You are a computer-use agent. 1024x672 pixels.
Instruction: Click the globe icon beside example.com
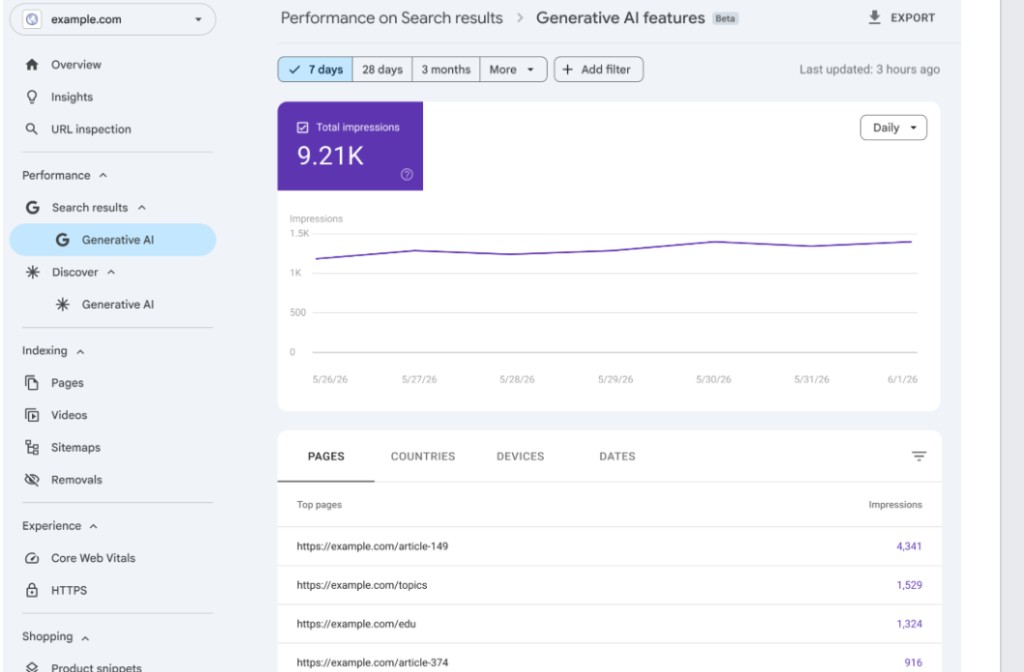point(31,20)
